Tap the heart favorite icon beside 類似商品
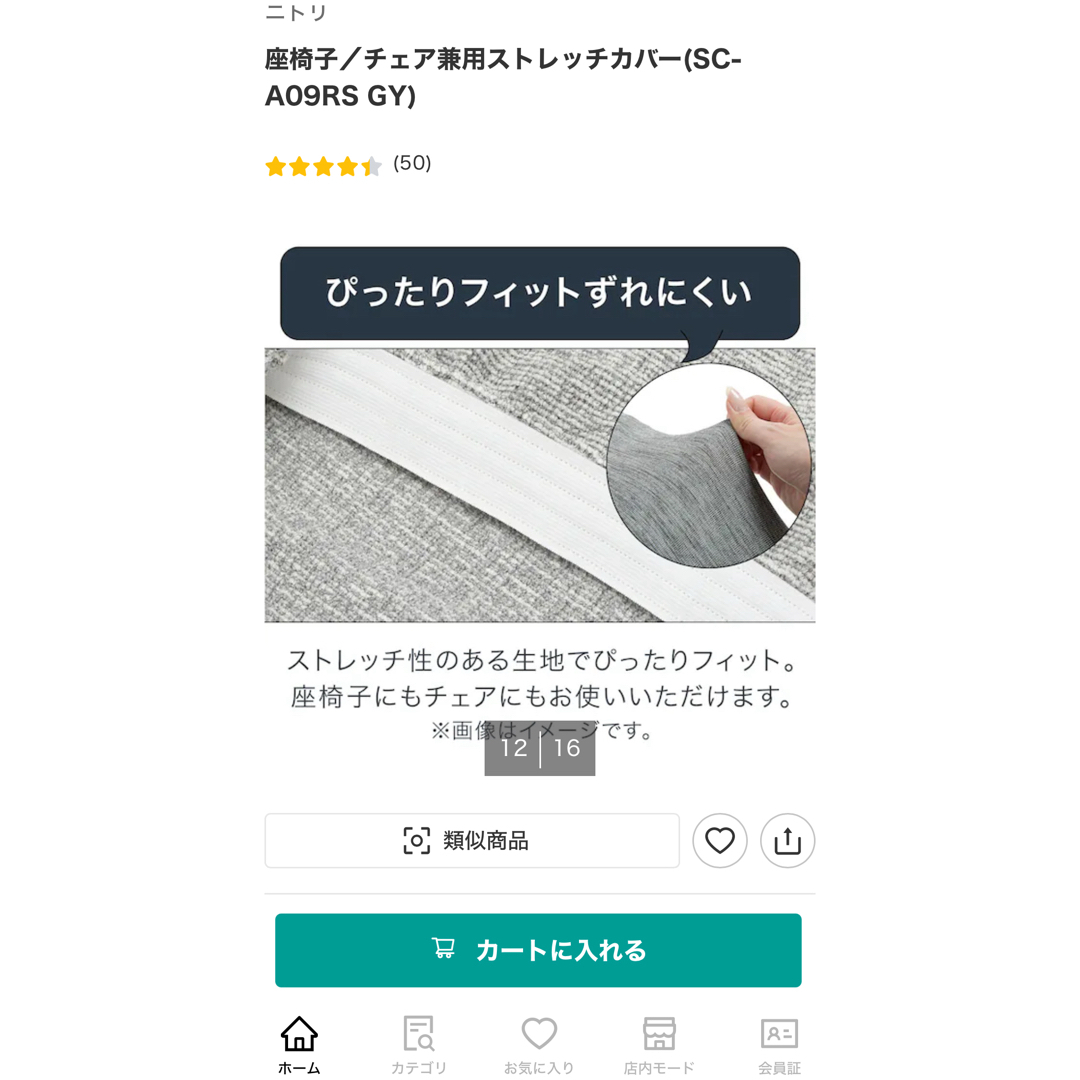 [720, 840]
